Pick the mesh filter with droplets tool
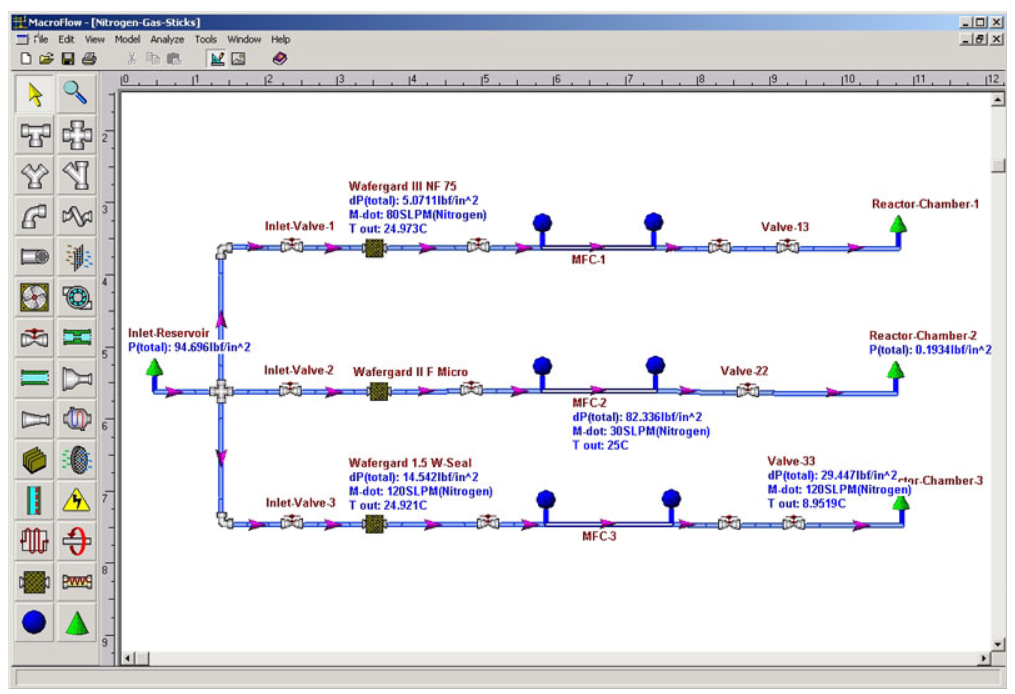This screenshot has width=1015, height=694. point(76,257)
